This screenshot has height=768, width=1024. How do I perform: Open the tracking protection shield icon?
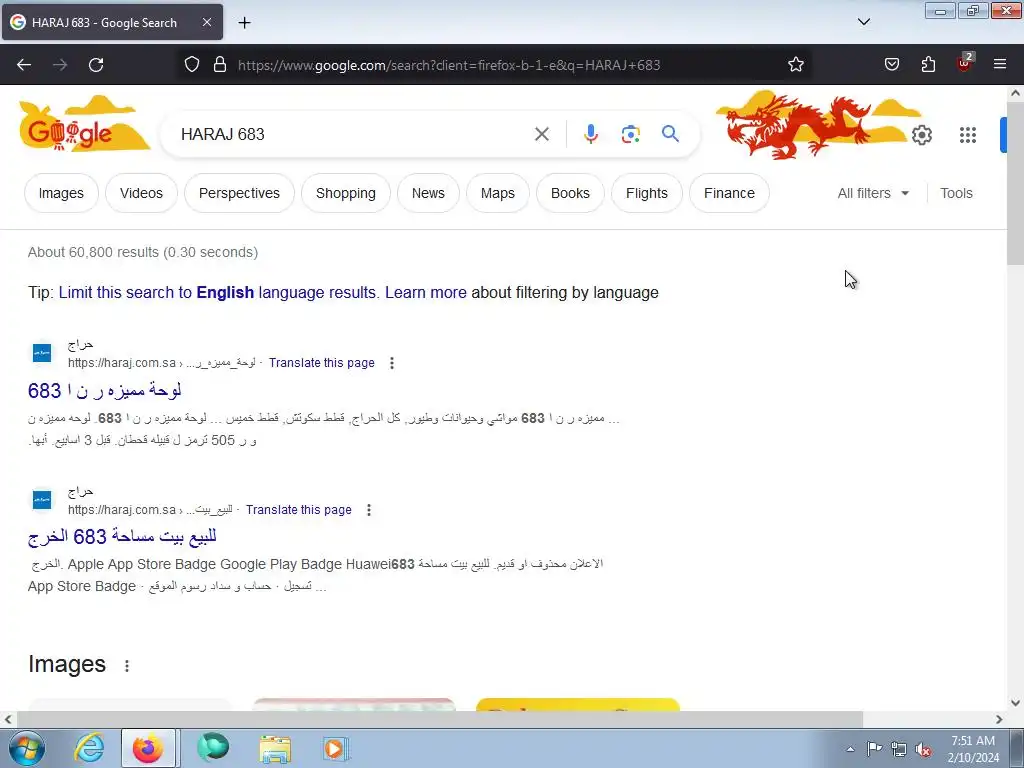(x=191, y=65)
